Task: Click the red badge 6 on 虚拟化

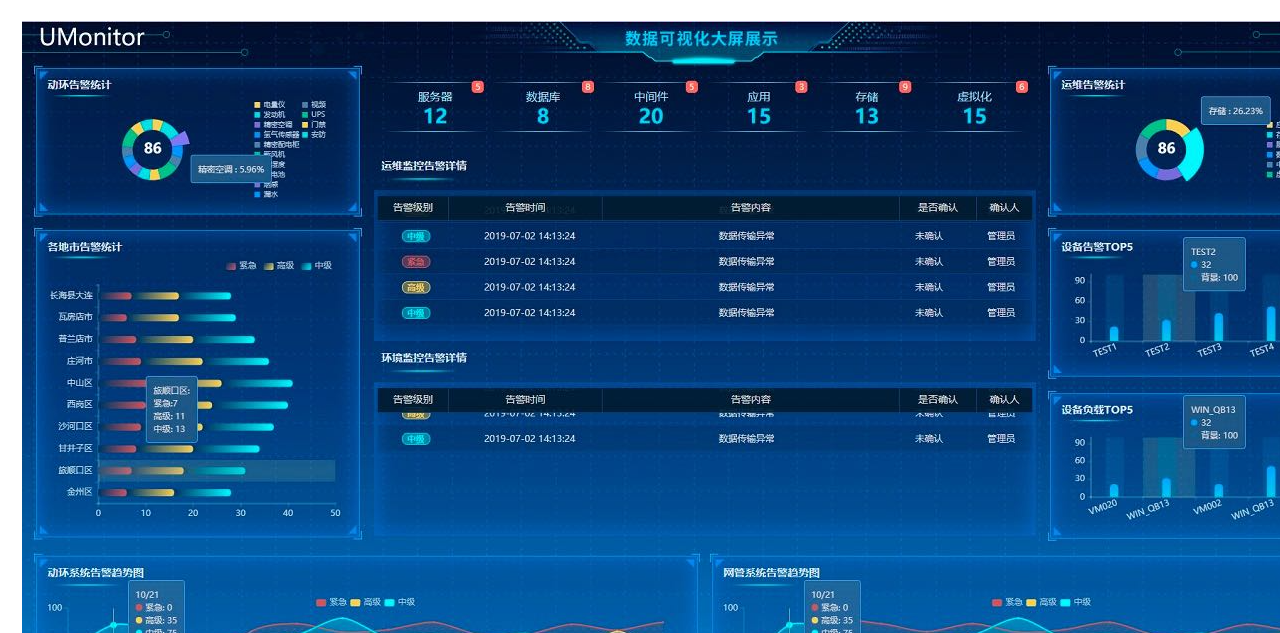Action: point(1022,87)
